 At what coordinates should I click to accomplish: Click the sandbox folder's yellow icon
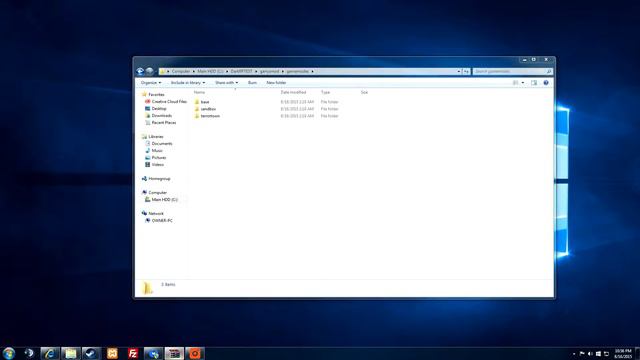pyautogui.click(x=197, y=109)
